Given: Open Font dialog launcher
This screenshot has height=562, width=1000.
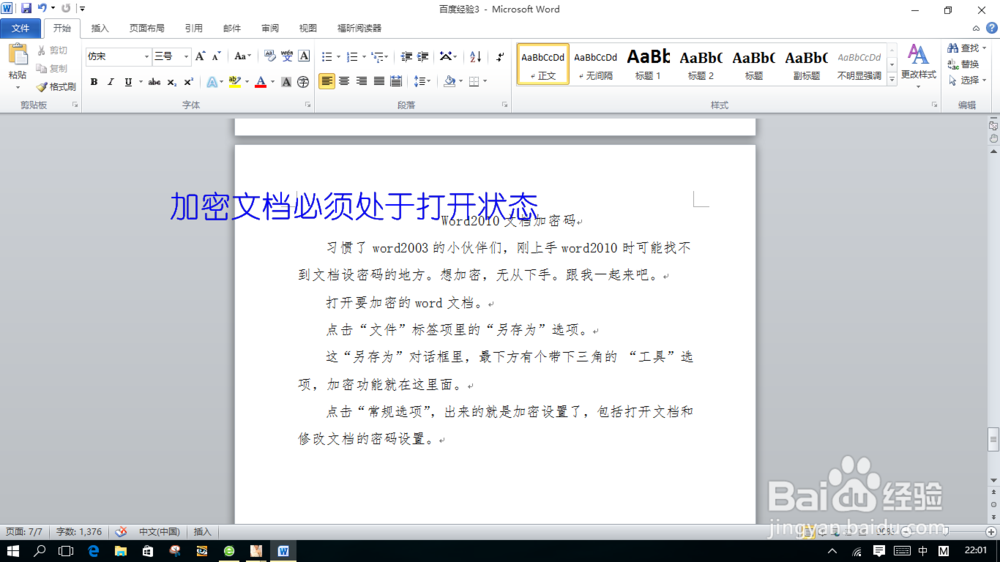Looking at the screenshot, I should pyautogui.click(x=307, y=105).
